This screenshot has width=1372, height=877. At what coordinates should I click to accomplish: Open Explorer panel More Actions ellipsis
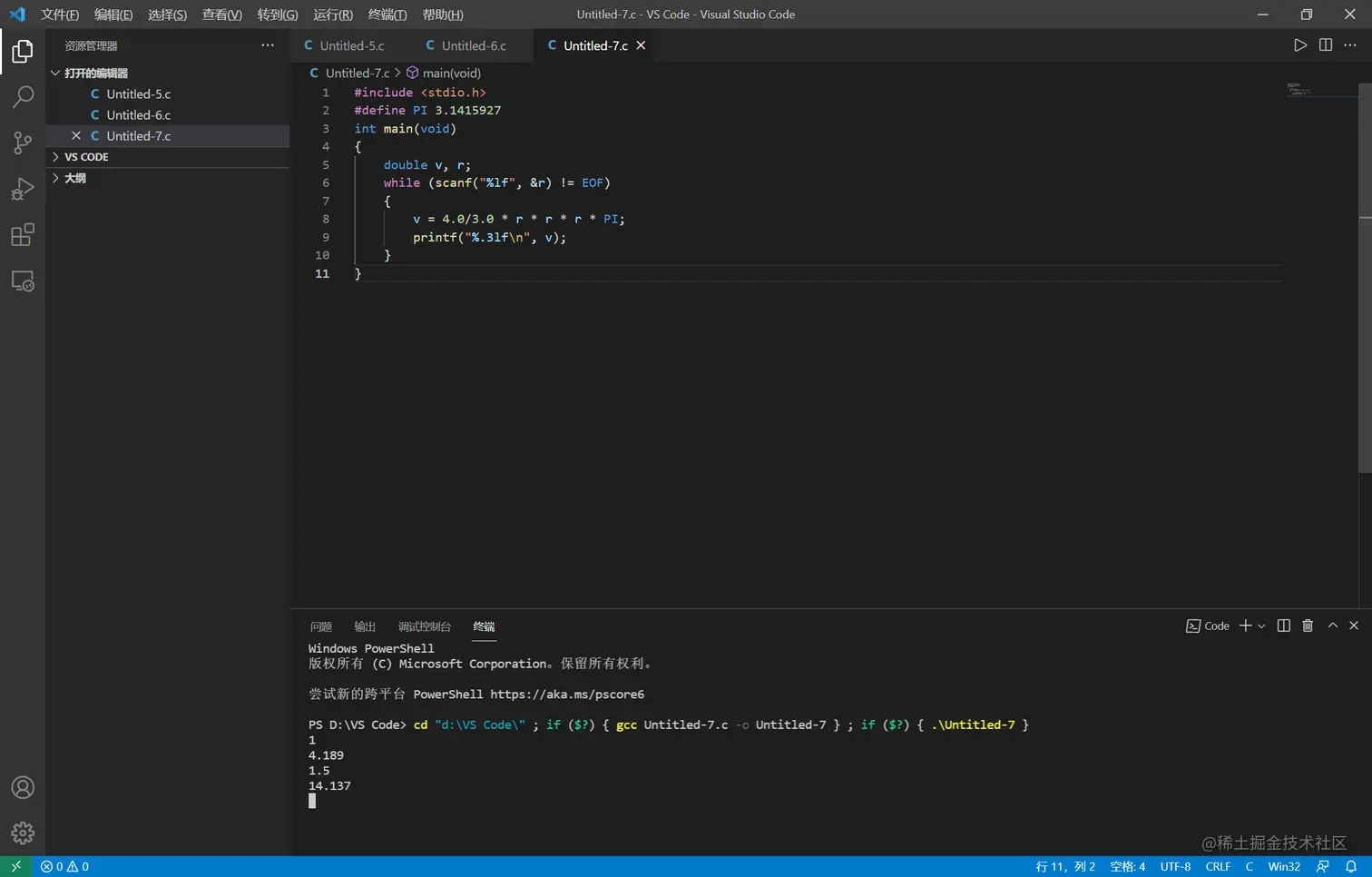268,45
